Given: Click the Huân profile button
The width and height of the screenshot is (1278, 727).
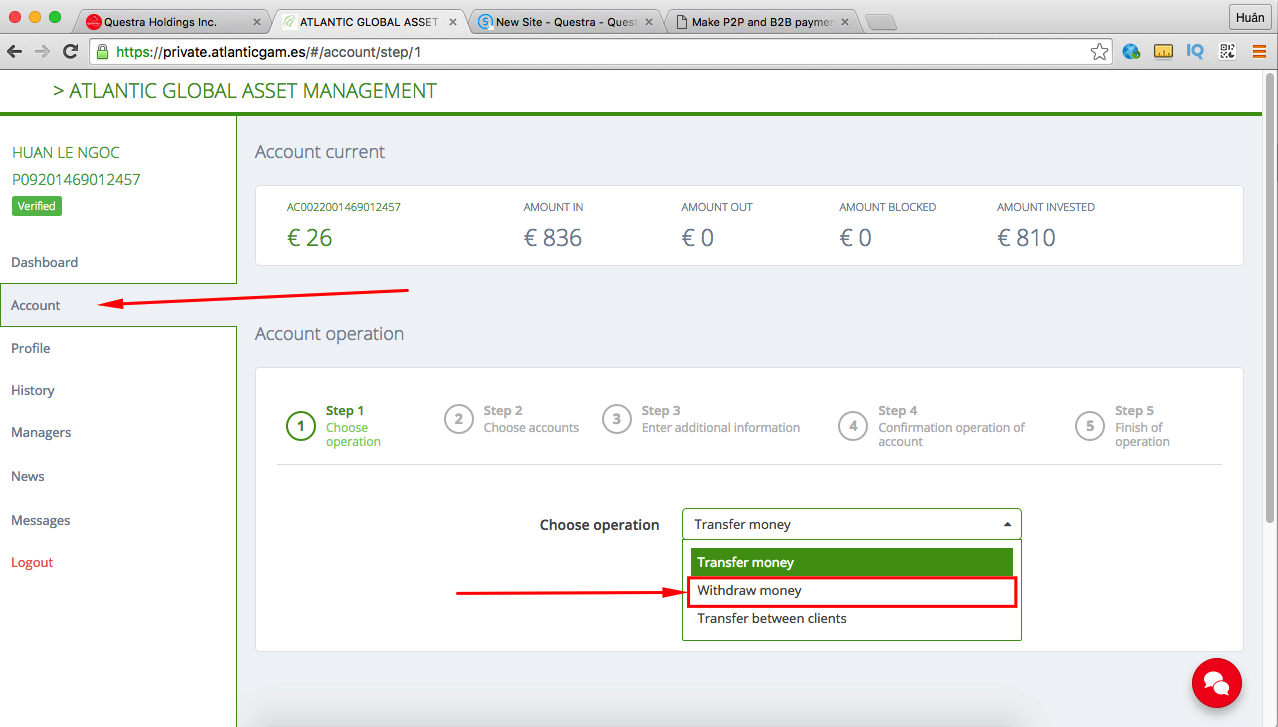Looking at the screenshot, I should (x=1250, y=17).
